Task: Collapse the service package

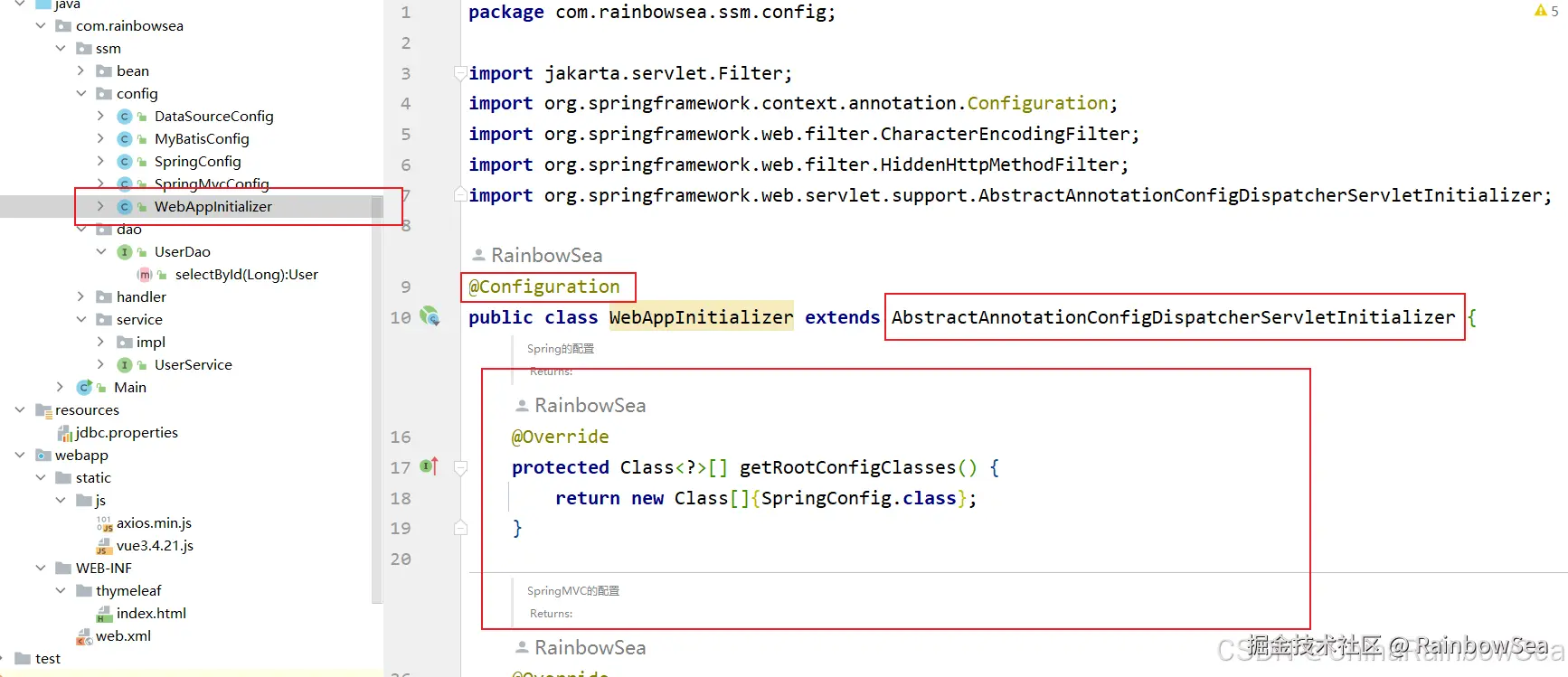Action: [80, 319]
